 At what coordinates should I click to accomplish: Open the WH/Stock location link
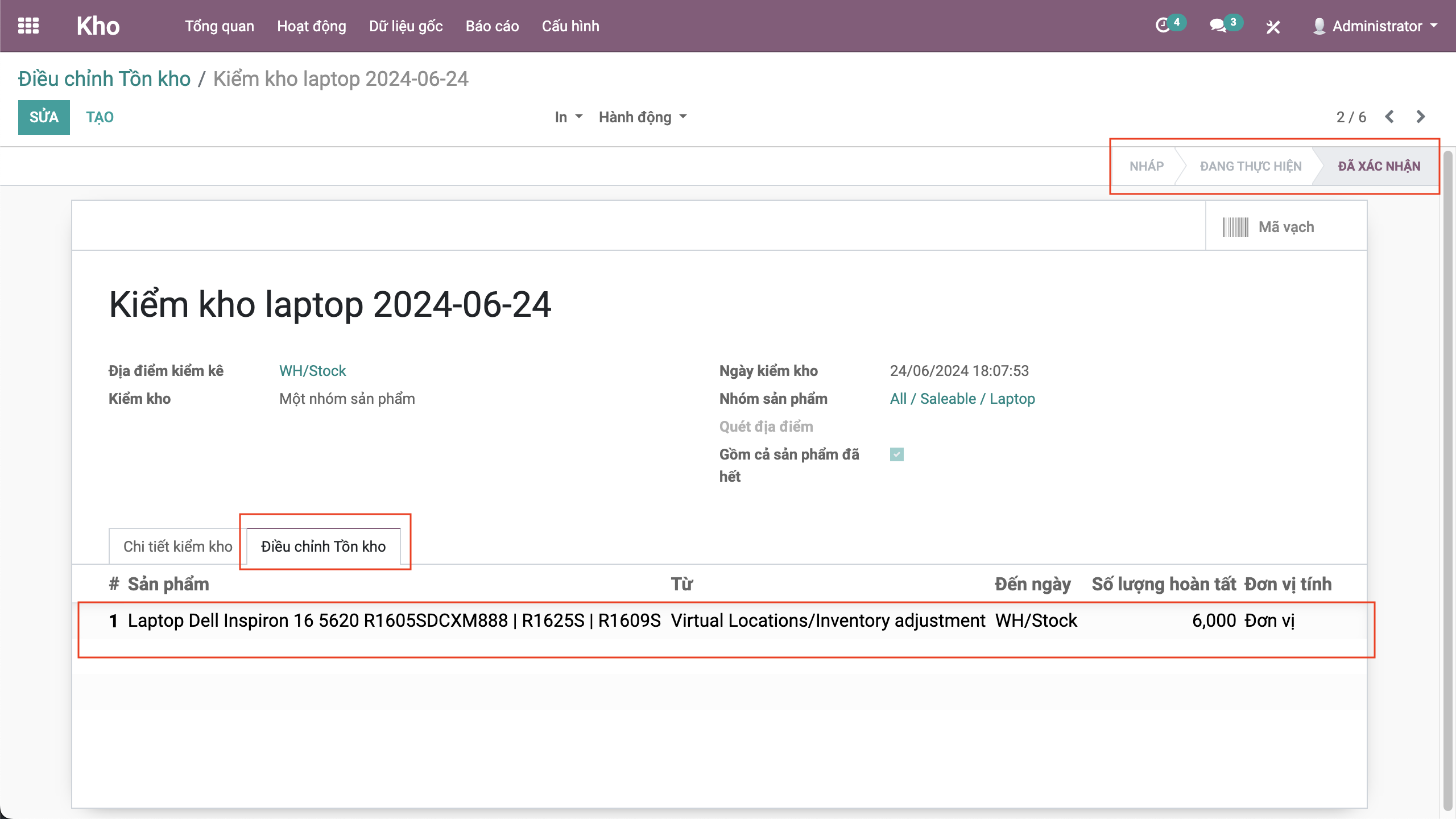[x=312, y=371]
